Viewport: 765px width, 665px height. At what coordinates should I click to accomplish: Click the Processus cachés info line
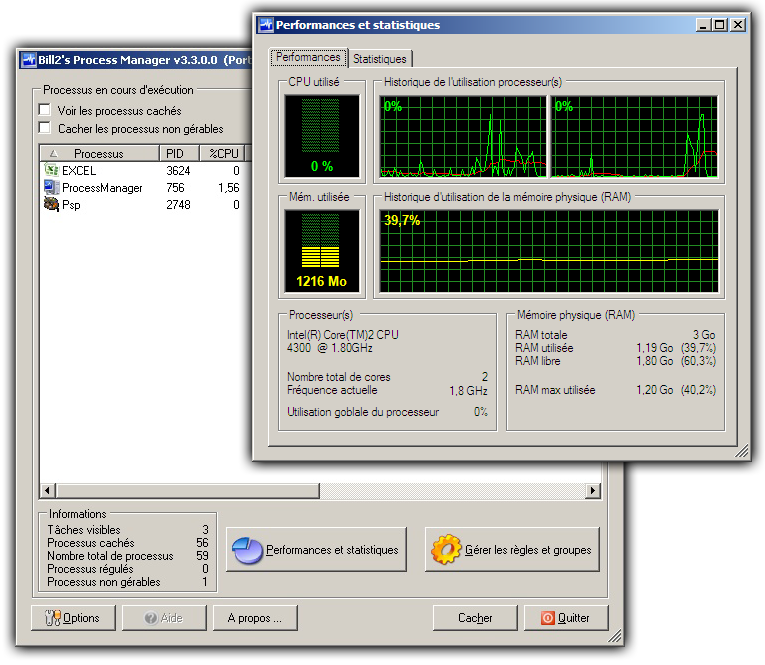coord(128,543)
